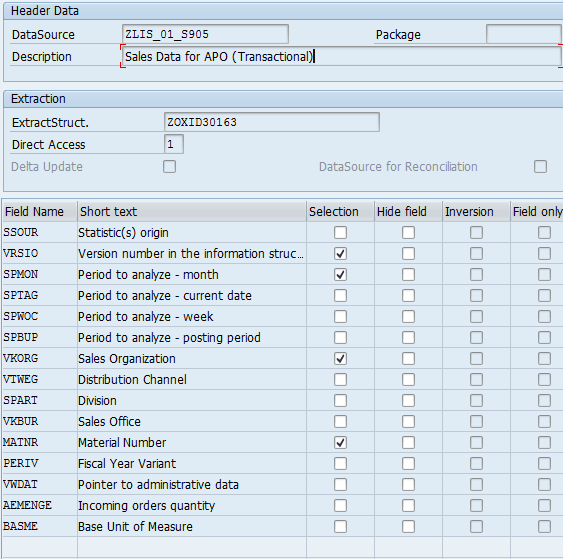The image size is (563, 559).
Task: Toggle DataSource for Reconciliation checkbox
Action: tap(540, 167)
